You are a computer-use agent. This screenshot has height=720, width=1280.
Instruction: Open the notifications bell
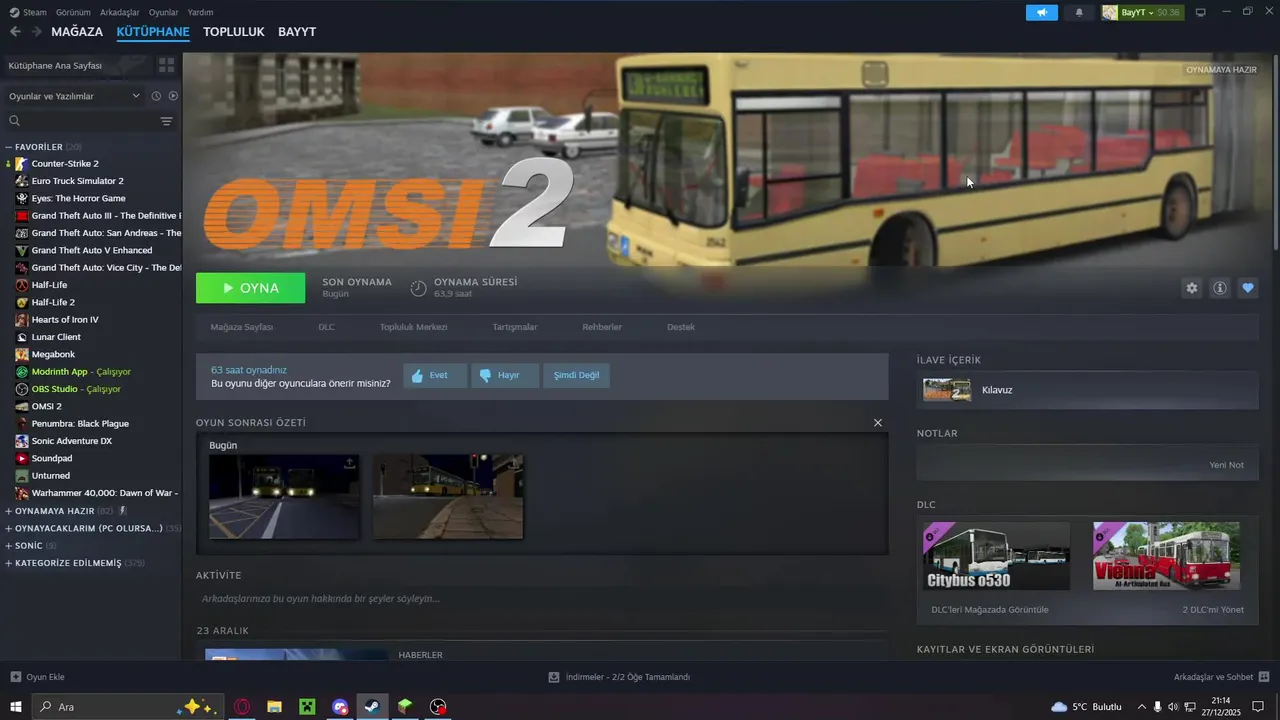(1079, 13)
